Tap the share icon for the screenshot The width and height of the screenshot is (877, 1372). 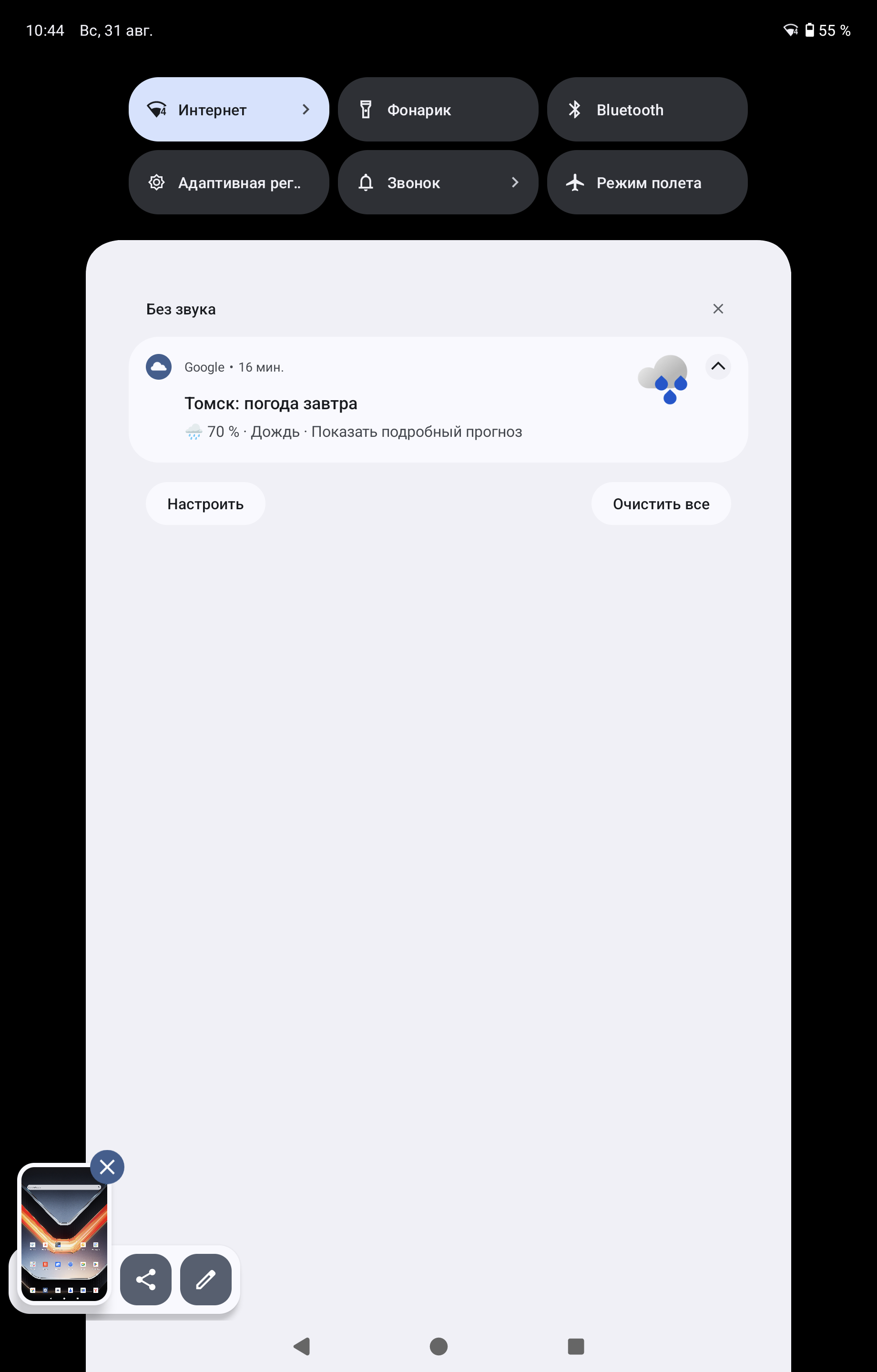146,1279
